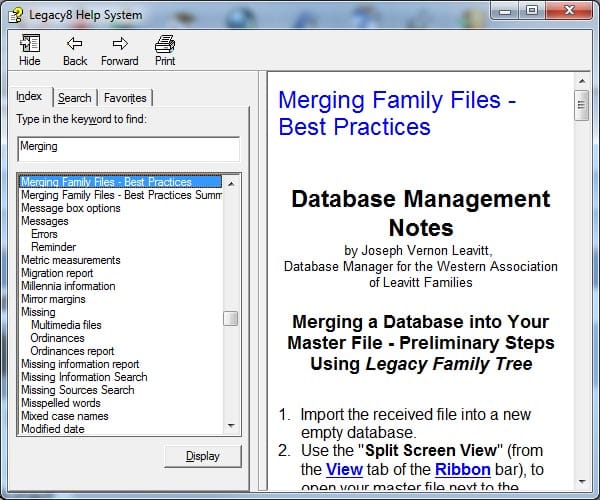Click the index list scrollbar thumb
Screen dimensions: 600x500
(x=231, y=318)
